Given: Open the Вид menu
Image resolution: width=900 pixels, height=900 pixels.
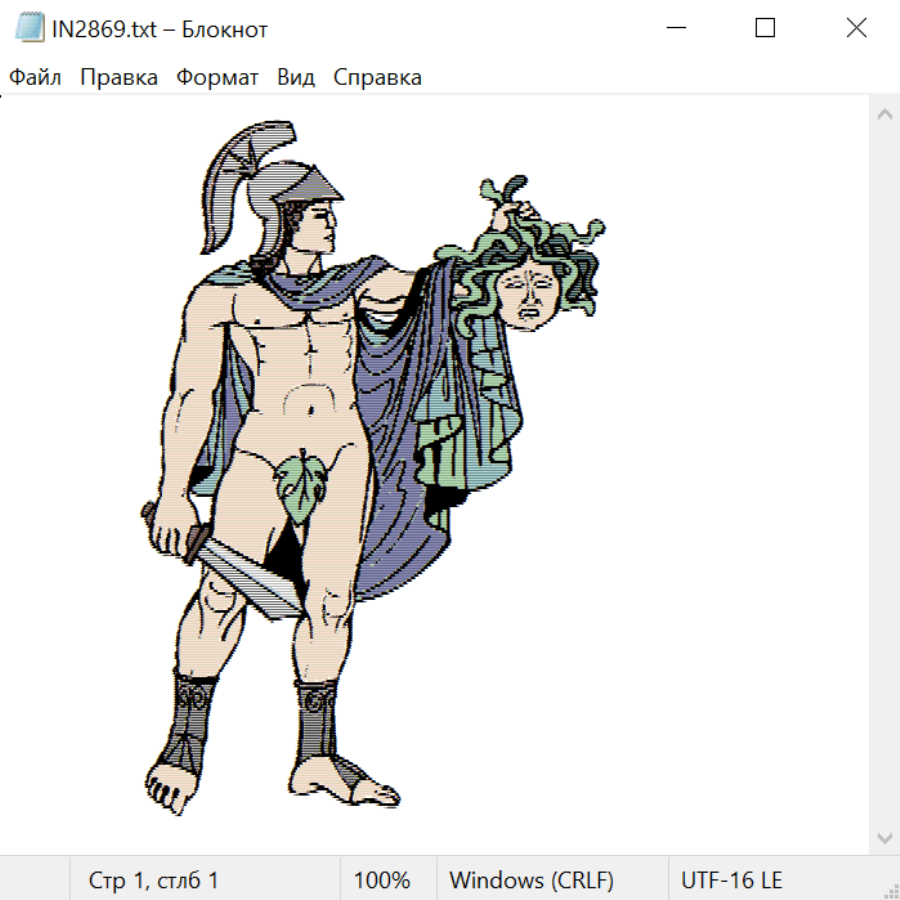Looking at the screenshot, I should (296, 78).
